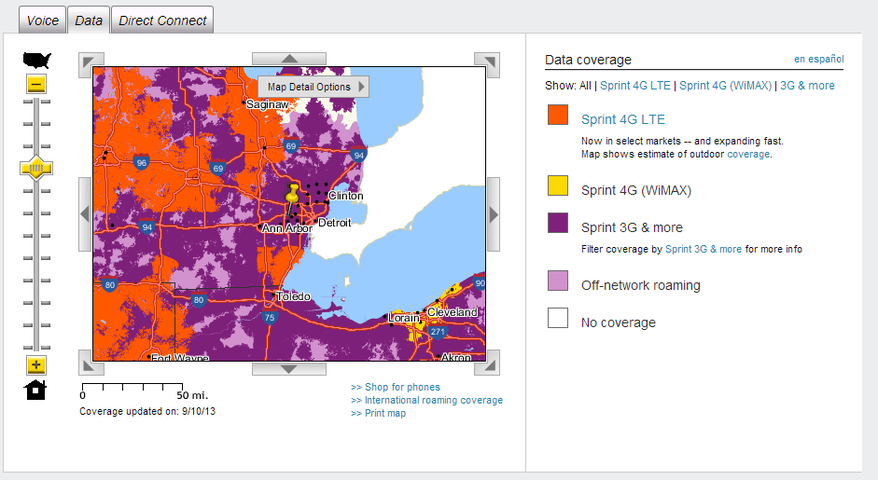Click the Interstate 271 shield near Cleveland

point(438,331)
